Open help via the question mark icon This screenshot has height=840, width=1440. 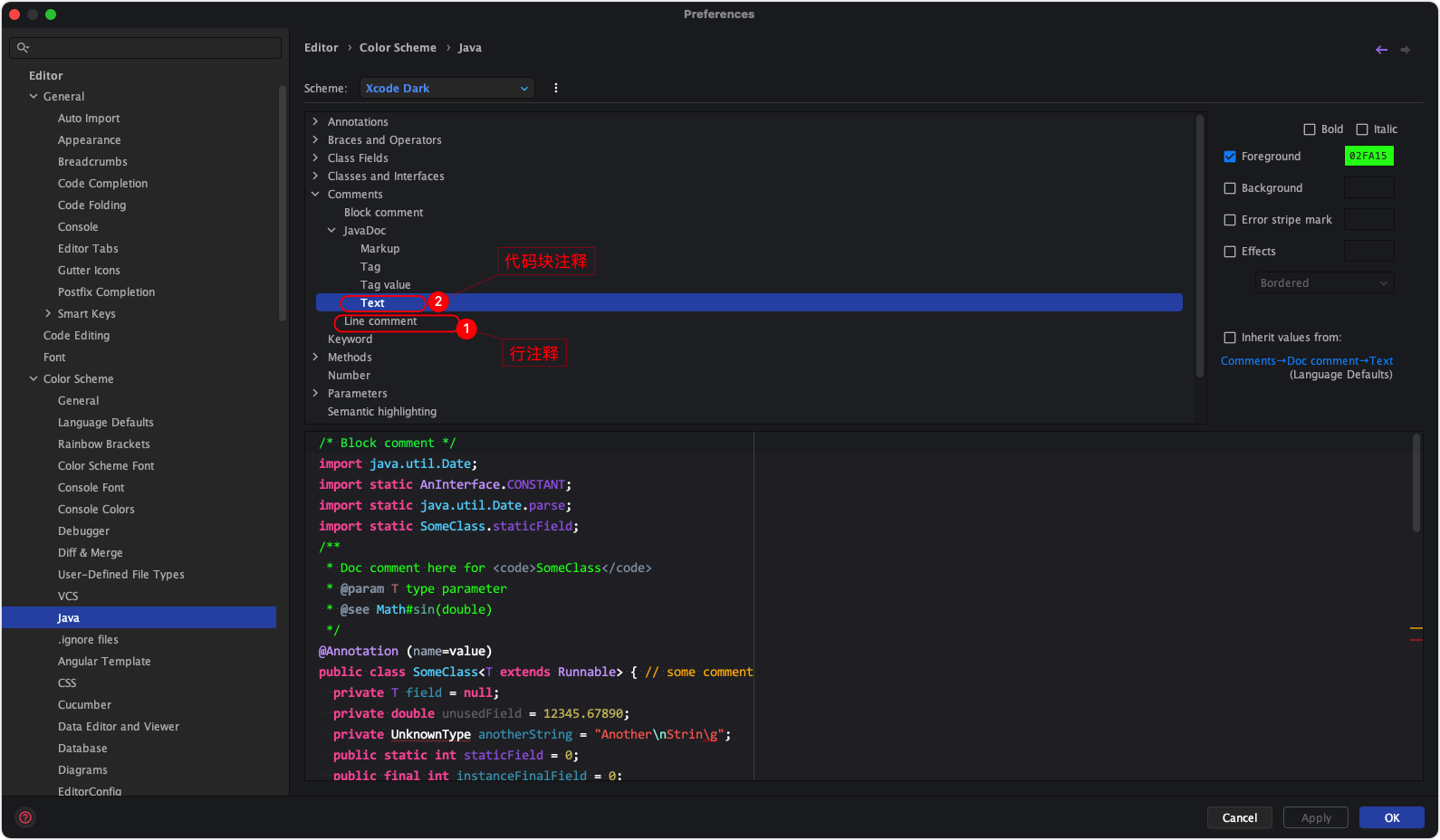coord(25,817)
